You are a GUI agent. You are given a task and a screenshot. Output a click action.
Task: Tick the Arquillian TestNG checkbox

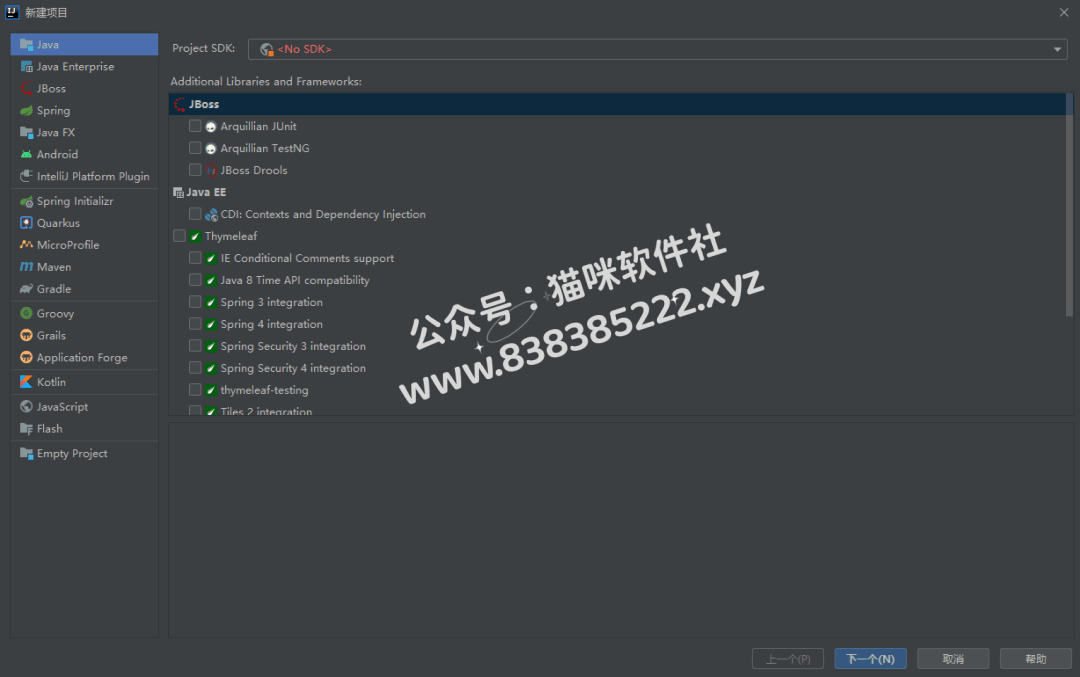click(x=195, y=148)
